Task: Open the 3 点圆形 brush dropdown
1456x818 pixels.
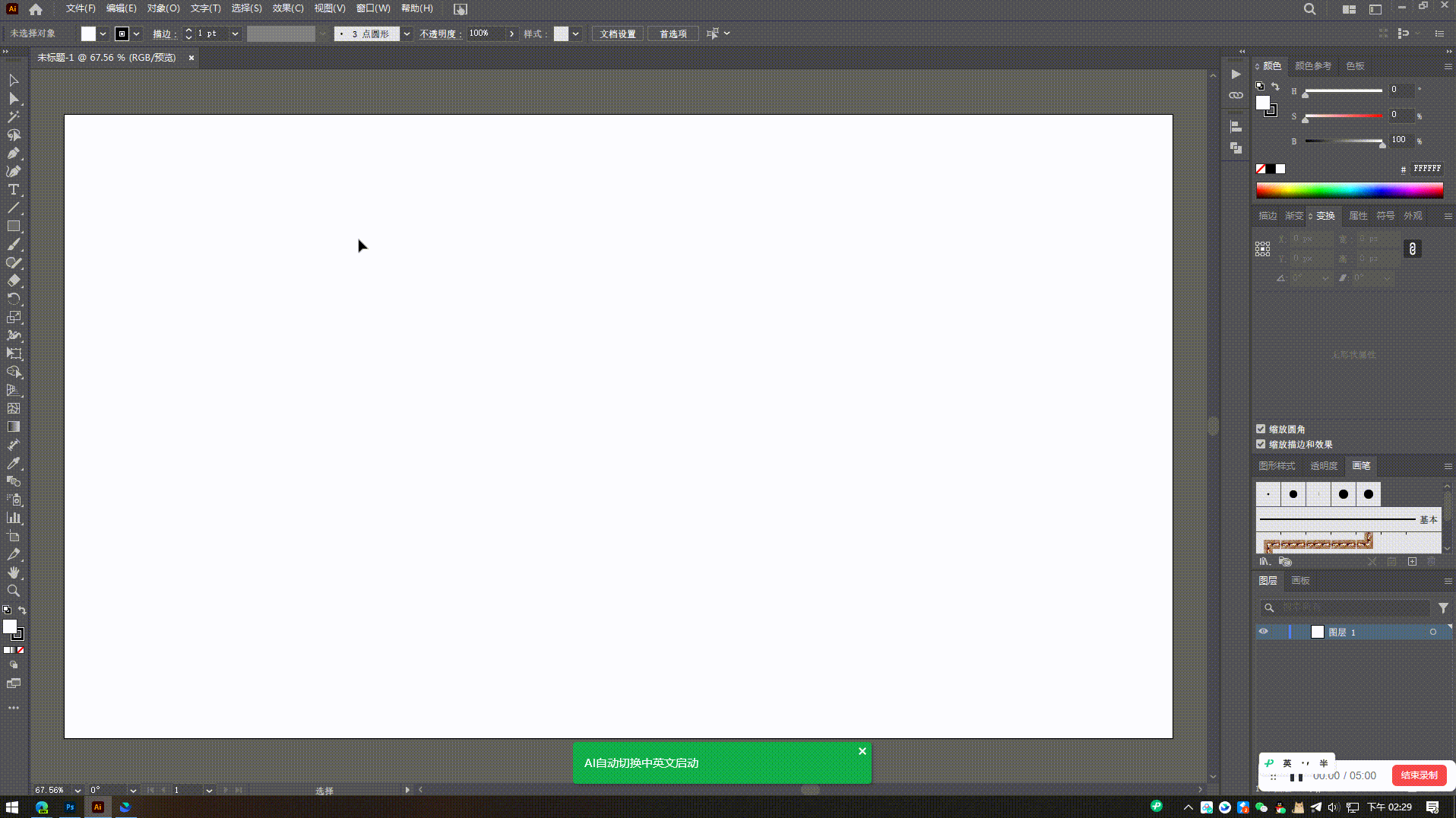Action: click(407, 33)
